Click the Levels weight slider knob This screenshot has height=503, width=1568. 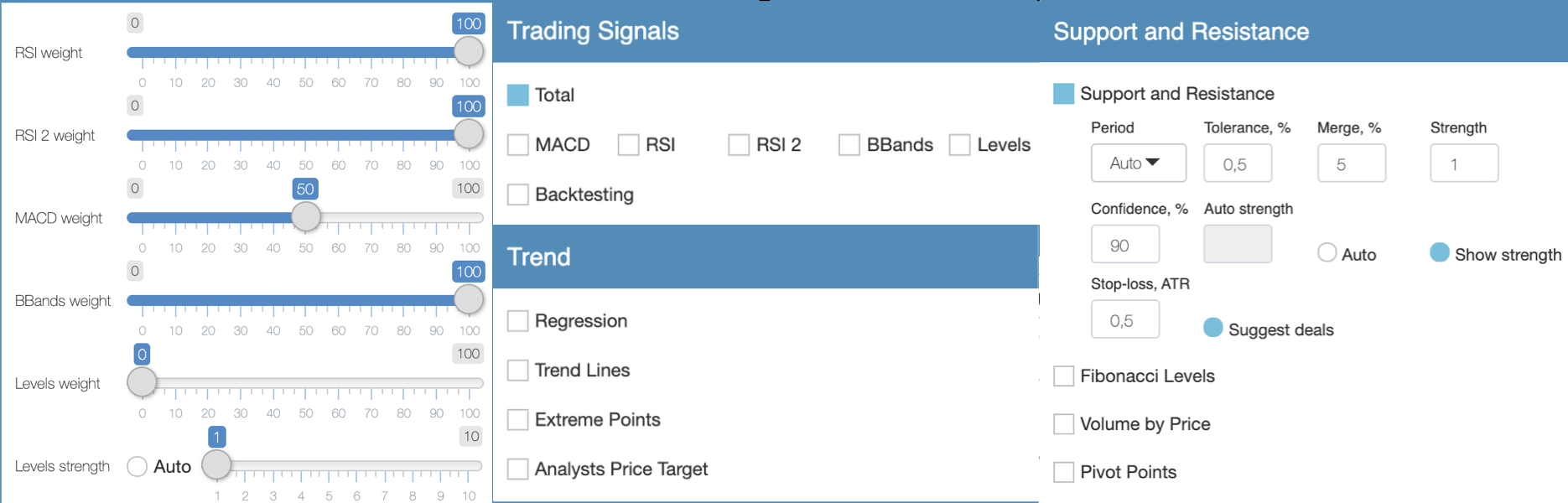(142, 382)
